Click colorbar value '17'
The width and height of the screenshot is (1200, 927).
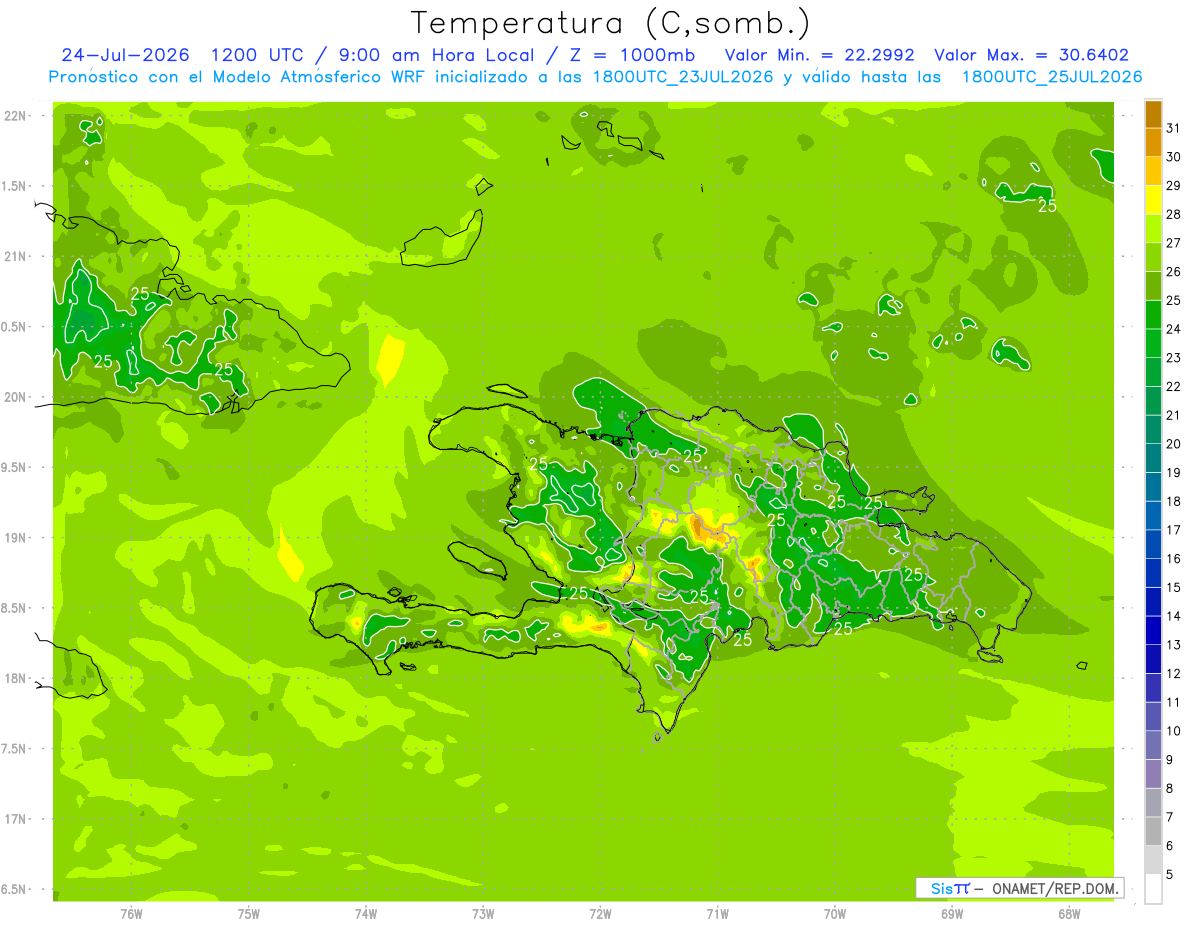(x=1174, y=529)
